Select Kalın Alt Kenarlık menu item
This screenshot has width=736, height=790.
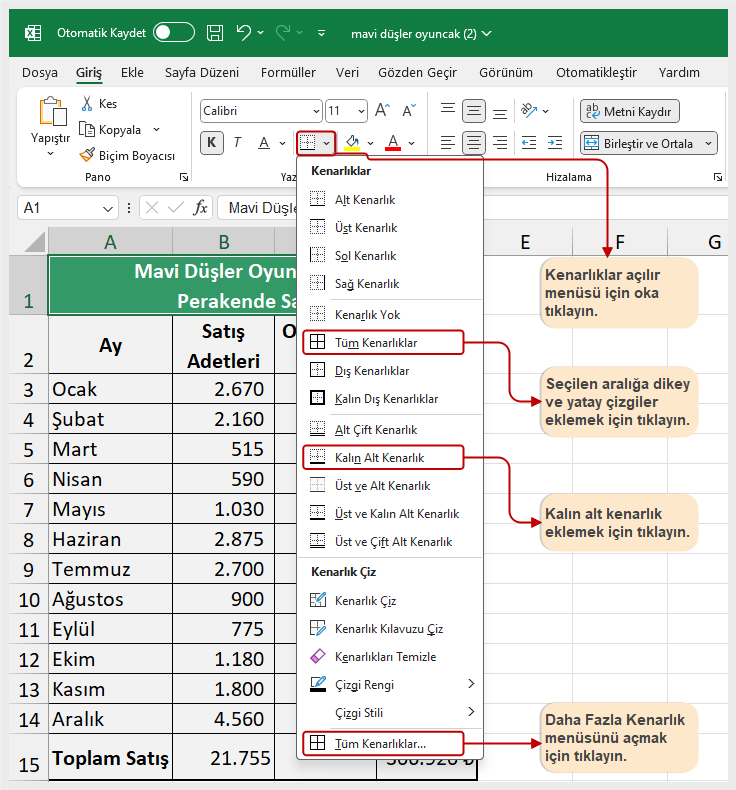coord(383,457)
